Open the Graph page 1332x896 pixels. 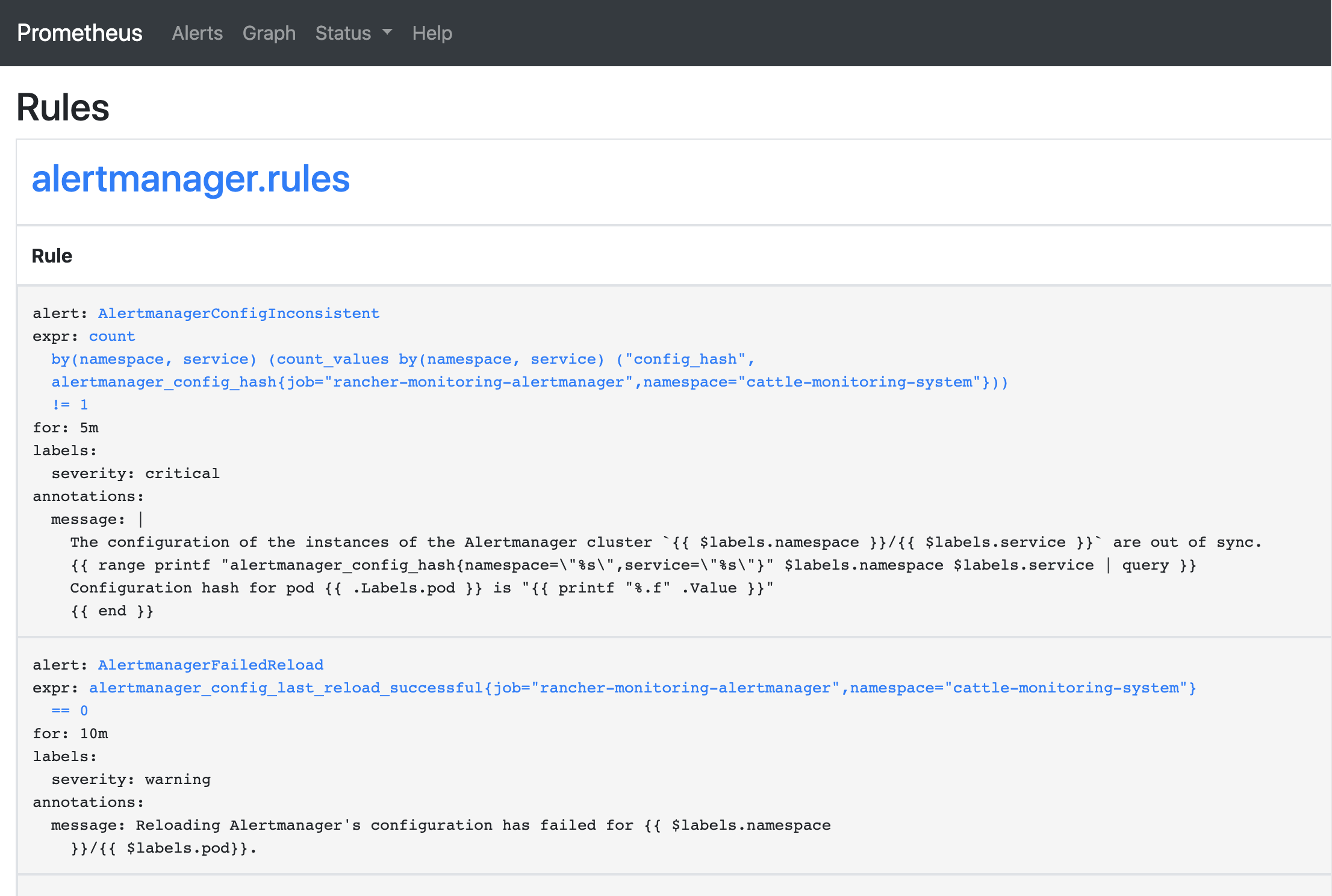point(269,32)
